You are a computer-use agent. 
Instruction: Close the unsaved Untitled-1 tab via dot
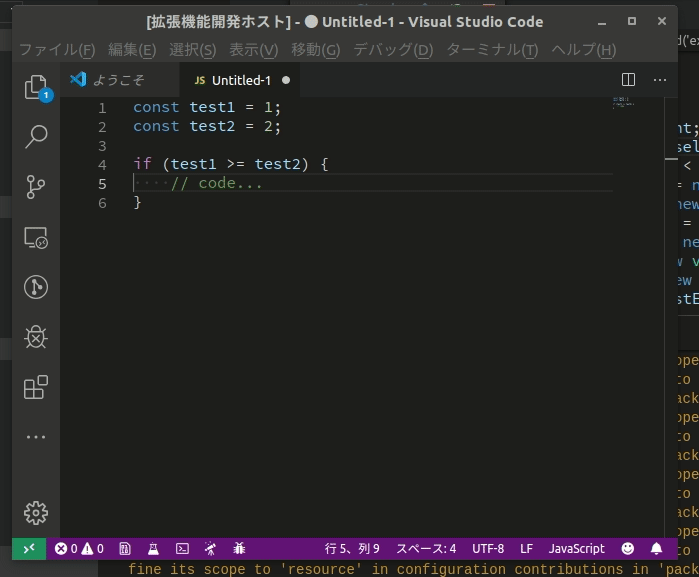tap(286, 80)
